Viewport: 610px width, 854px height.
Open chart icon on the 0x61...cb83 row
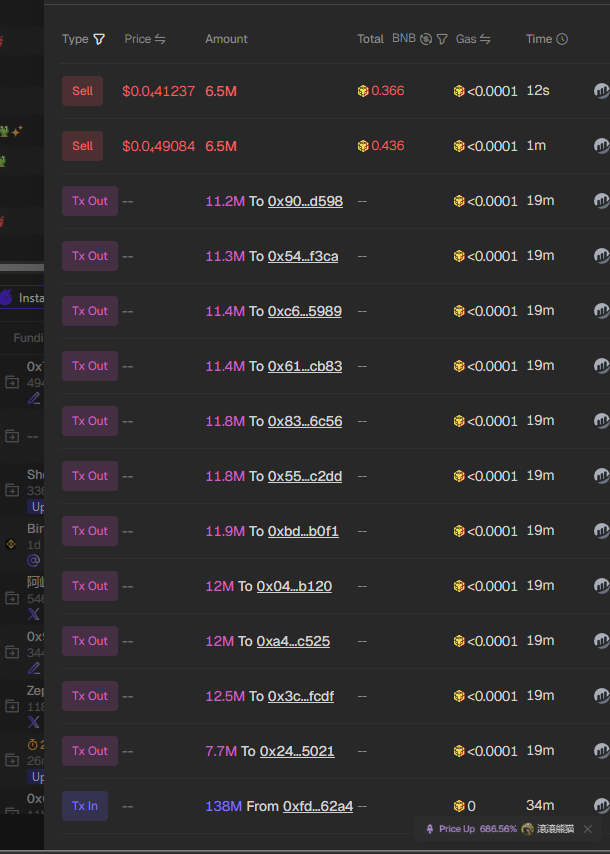pos(601,366)
